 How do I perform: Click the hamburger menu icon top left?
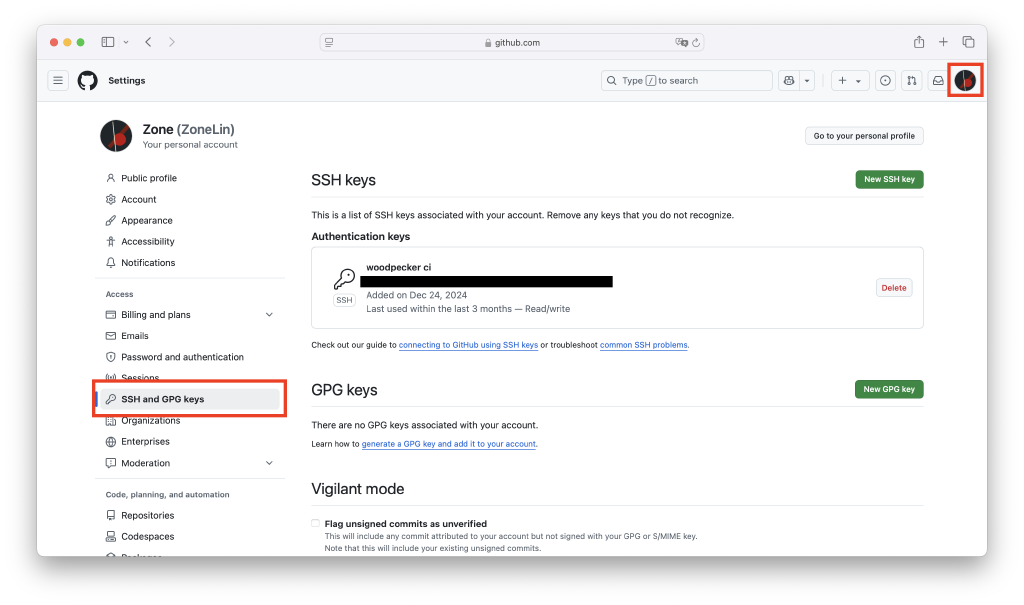[x=57, y=80]
